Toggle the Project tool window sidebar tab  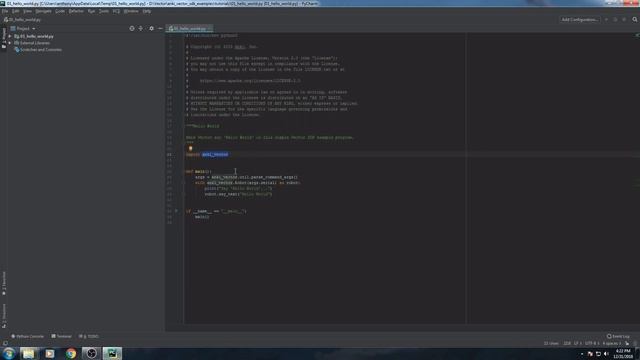coord(4,38)
